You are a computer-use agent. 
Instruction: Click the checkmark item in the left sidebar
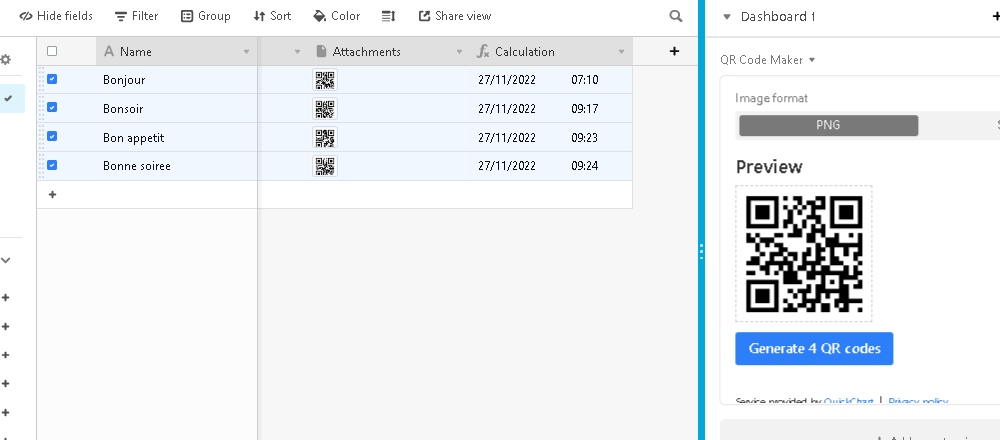coord(8,98)
